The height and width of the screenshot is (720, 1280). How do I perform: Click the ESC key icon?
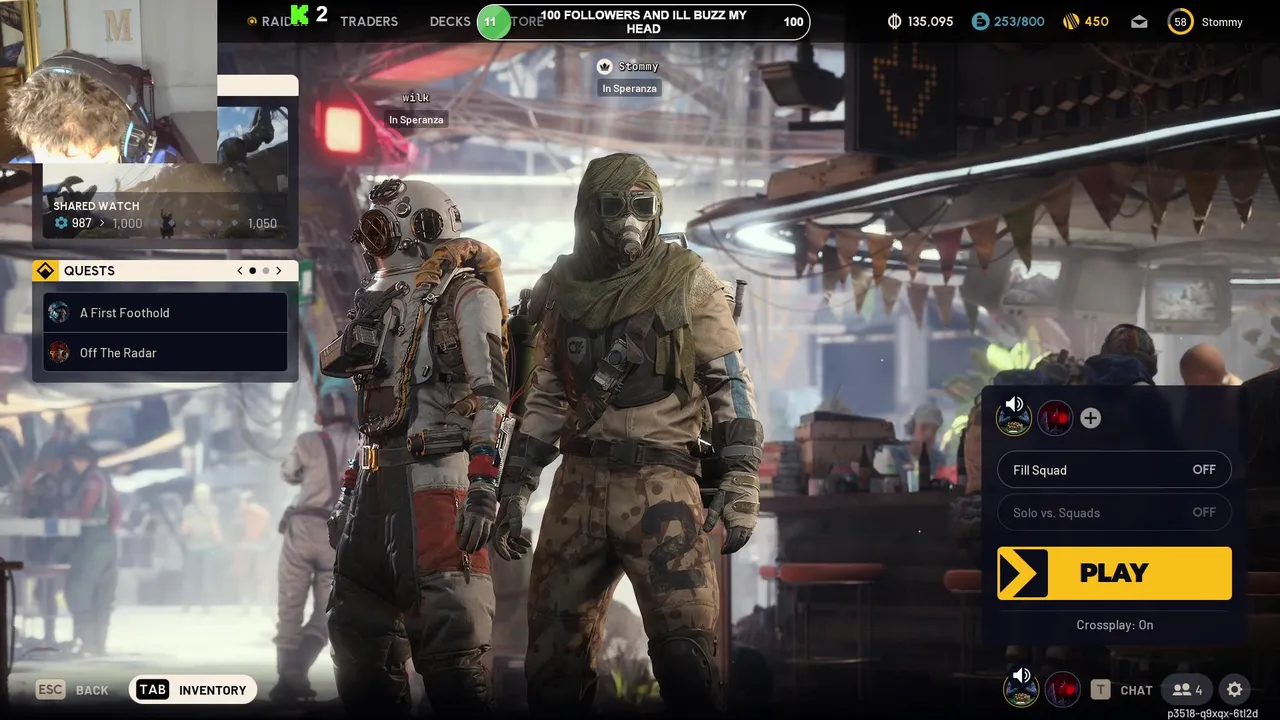(x=51, y=689)
